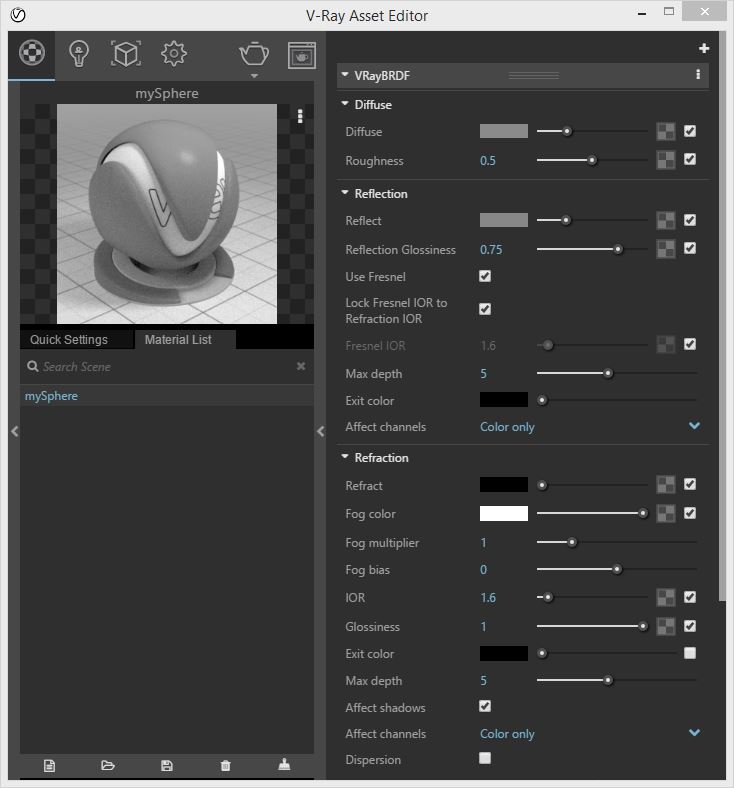
Task: Click the mySphere material preview thumbnail
Action: tap(167, 214)
